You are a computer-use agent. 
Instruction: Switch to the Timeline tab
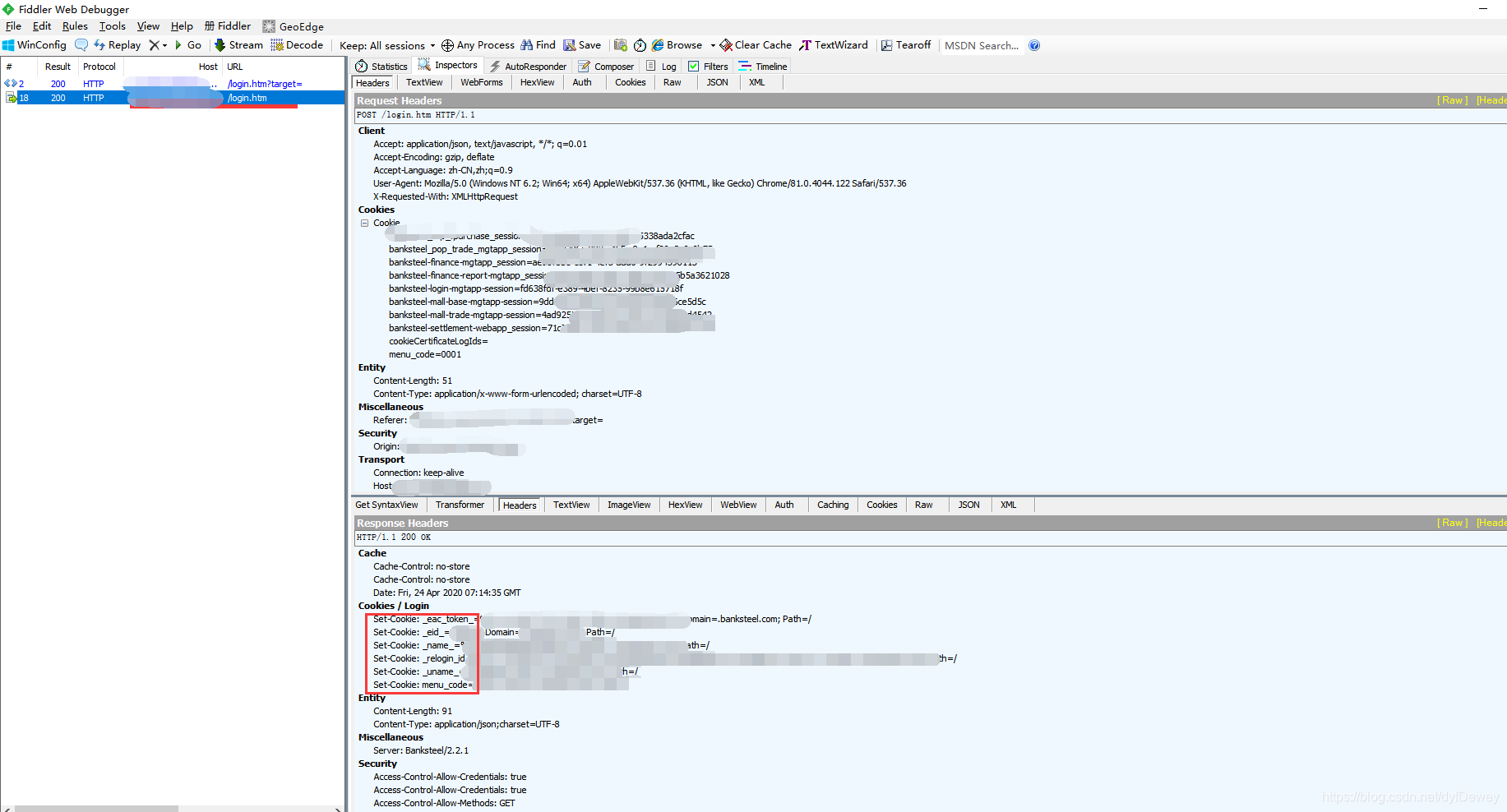(x=763, y=67)
